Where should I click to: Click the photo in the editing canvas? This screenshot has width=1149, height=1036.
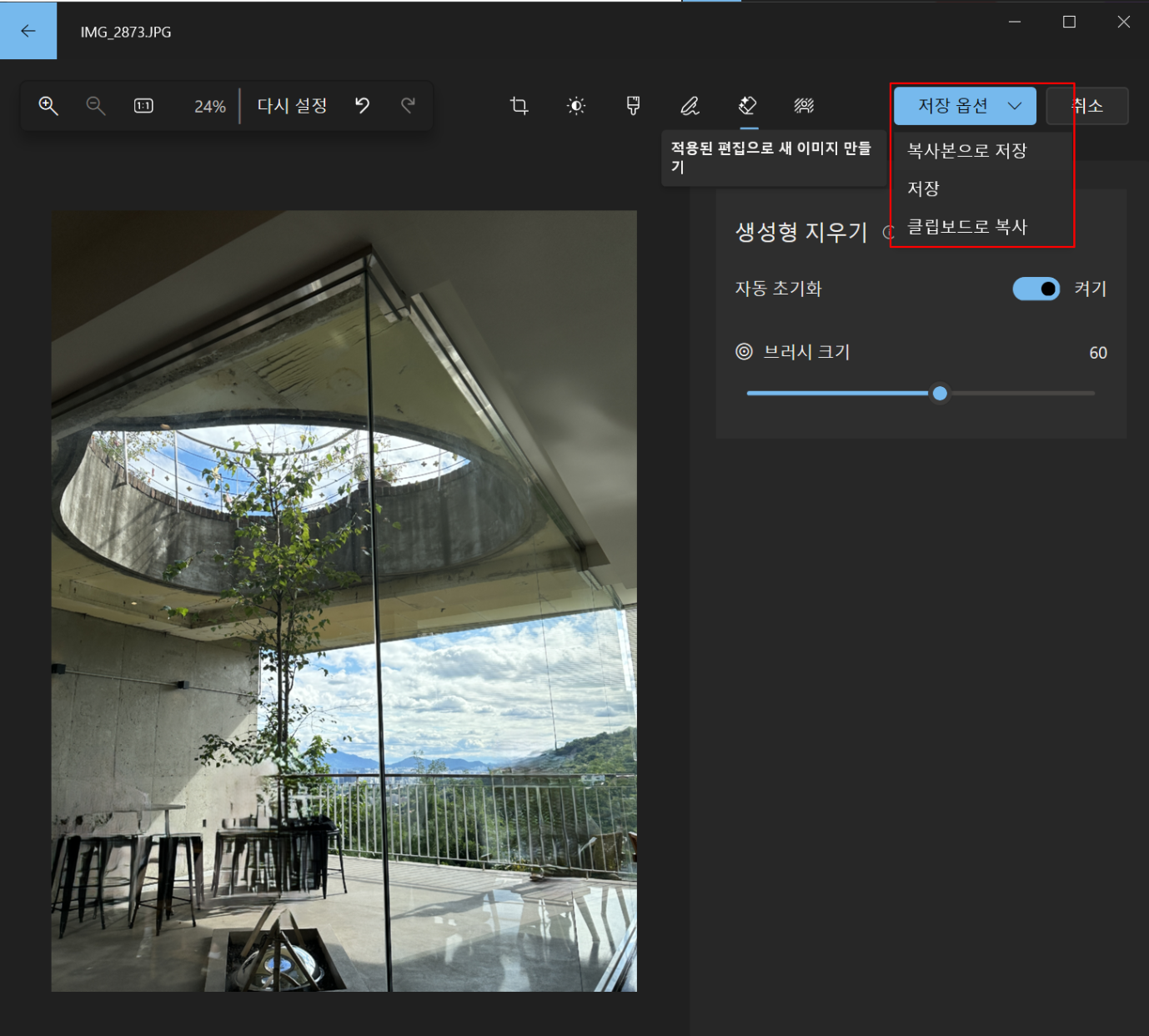344,601
